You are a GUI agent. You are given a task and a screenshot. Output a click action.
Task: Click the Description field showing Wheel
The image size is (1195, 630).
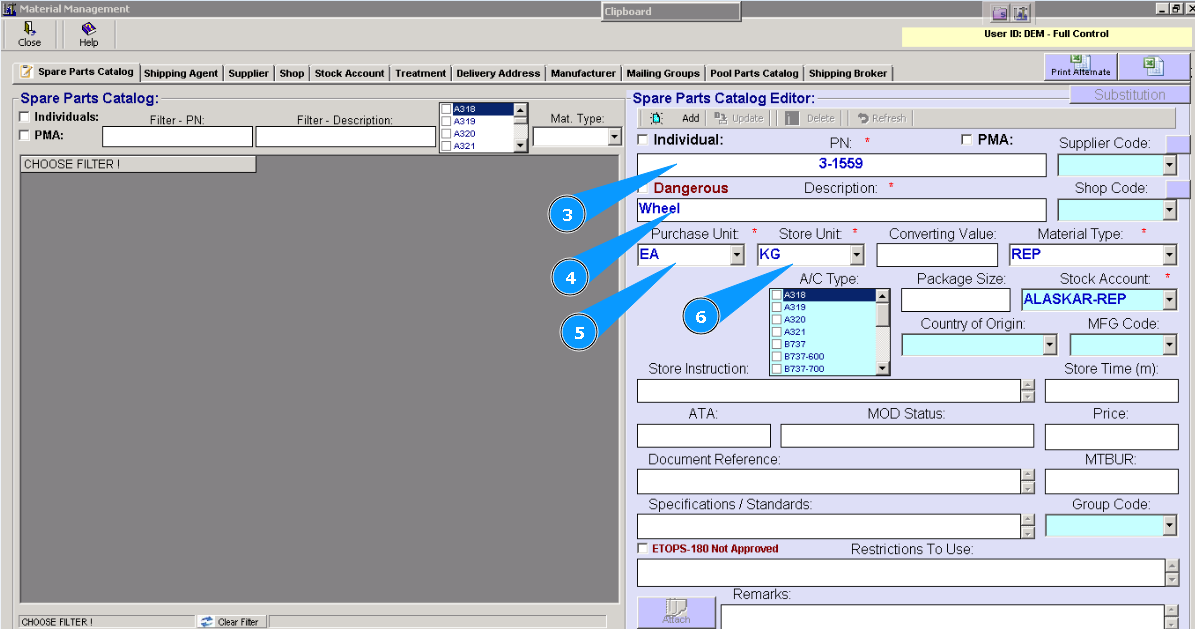click(841, 209)
